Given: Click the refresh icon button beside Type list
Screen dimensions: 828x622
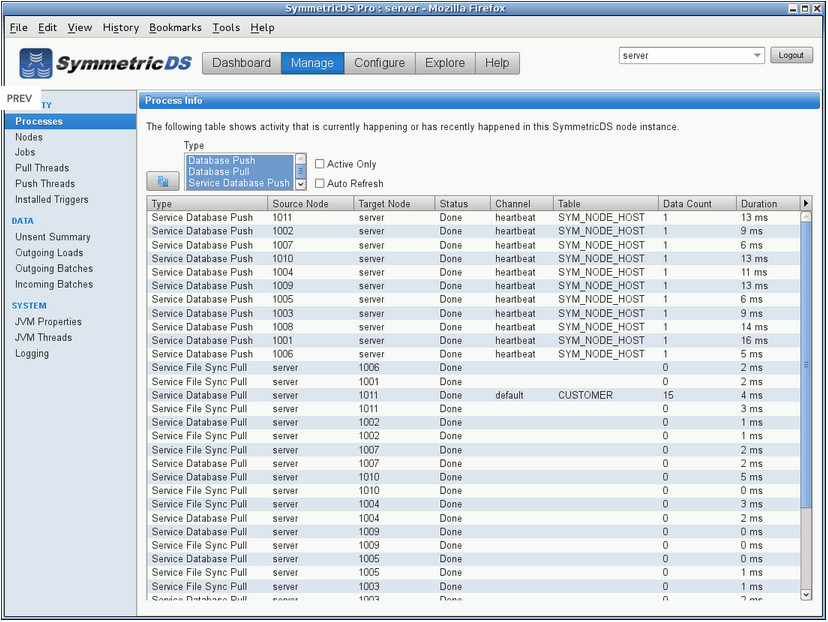Looking at the screenshot, I should [x=163, y=181].
